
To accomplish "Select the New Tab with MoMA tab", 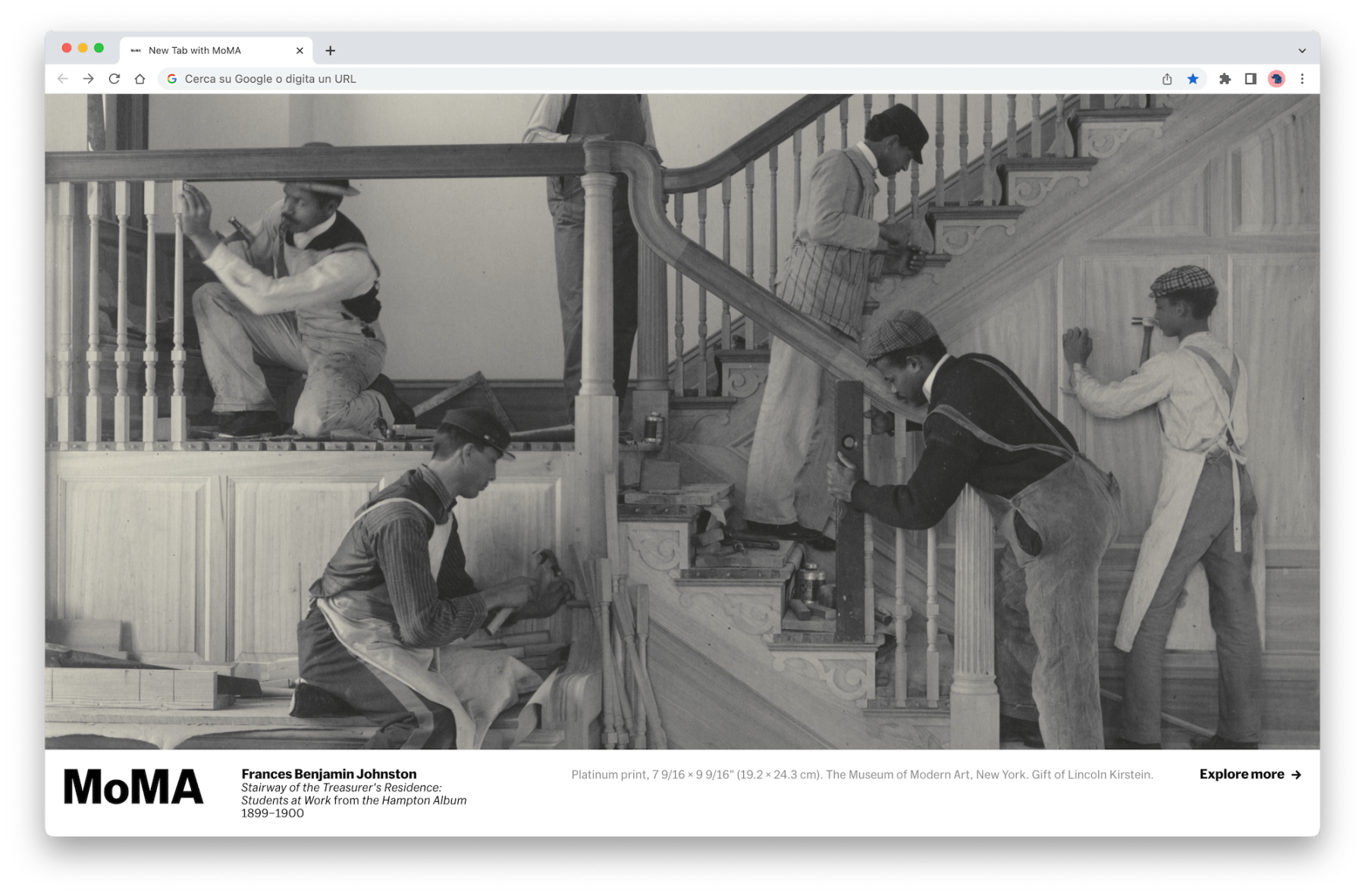I will pyautogui.click(x=216, y=51).
